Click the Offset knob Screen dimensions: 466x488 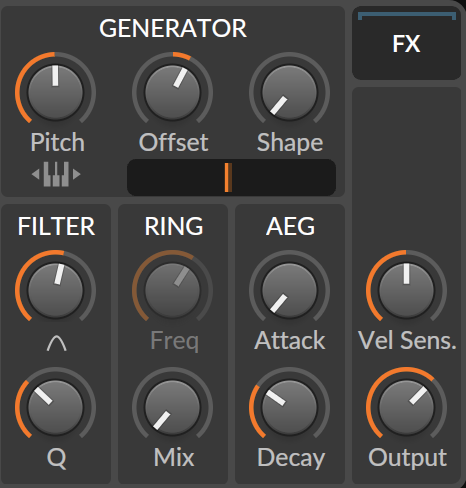(x=172, y=92)
